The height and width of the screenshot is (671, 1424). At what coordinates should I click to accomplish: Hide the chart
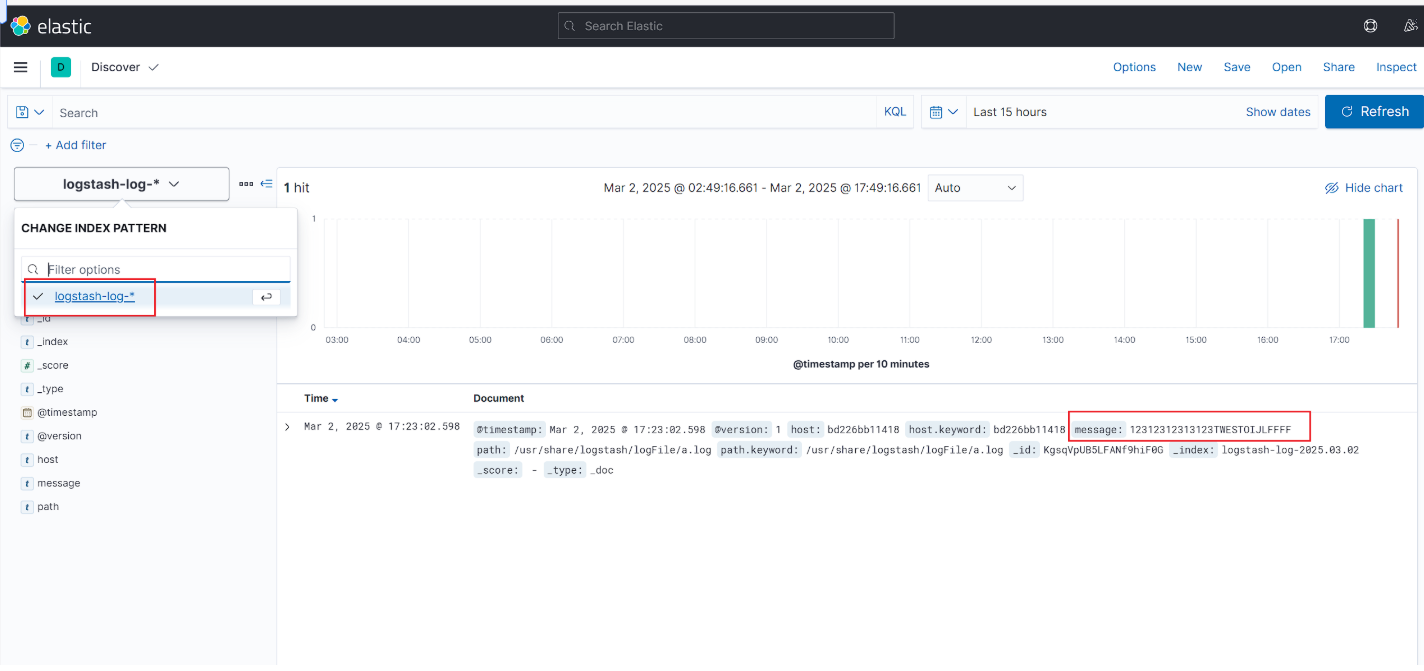pos(1364,188)
